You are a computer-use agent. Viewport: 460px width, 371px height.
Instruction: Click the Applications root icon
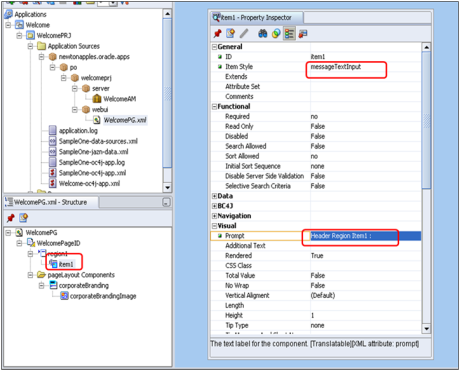click(8, 14)
